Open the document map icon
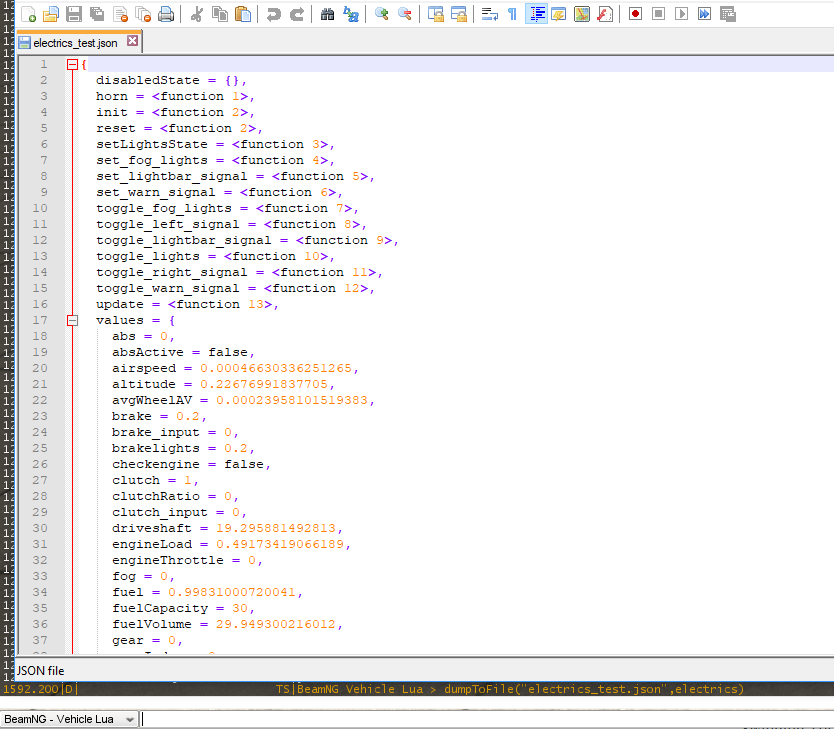Image resolution: width=834 pixels, height=729 pixels. pyautogui.click(x=581, y=14)
